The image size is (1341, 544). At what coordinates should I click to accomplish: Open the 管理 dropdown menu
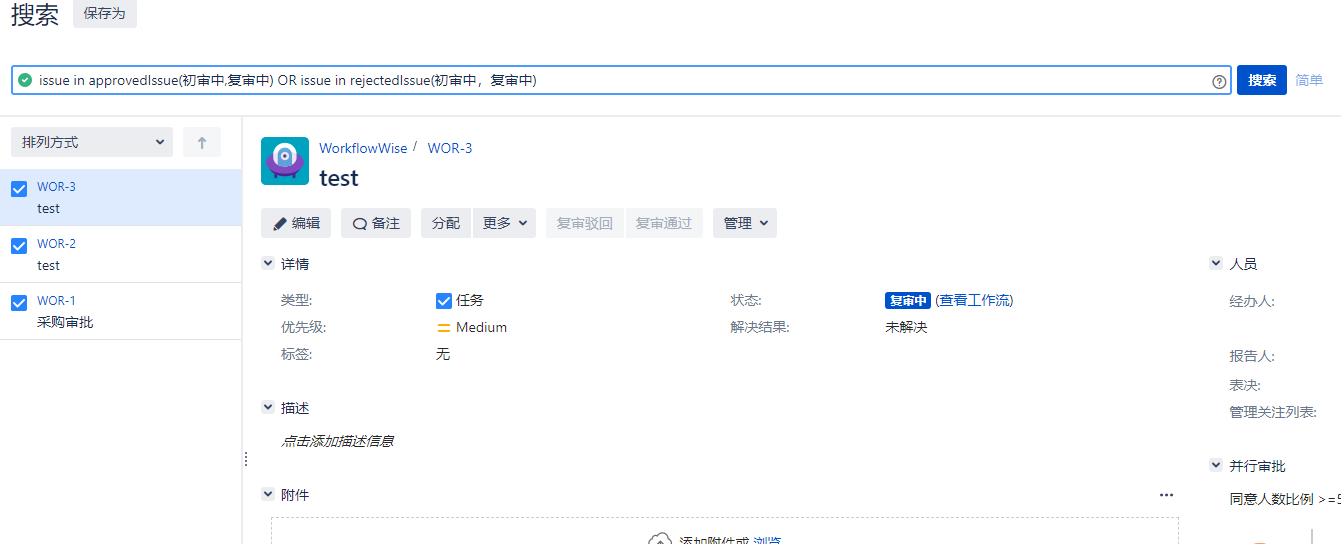coord(744,223)
